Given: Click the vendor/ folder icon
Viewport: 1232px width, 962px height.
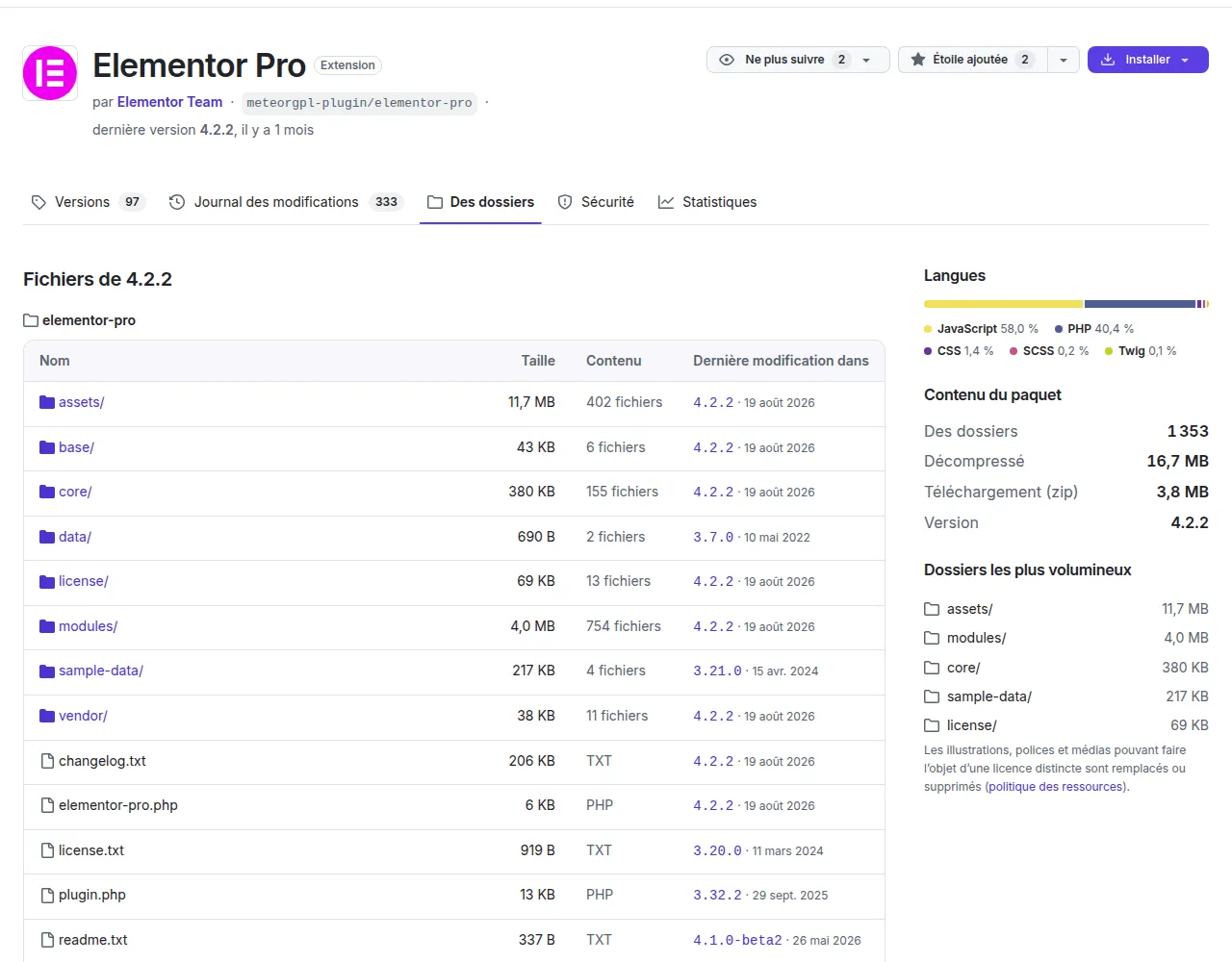Looking at the screenshot, I should tap(47, 716).
